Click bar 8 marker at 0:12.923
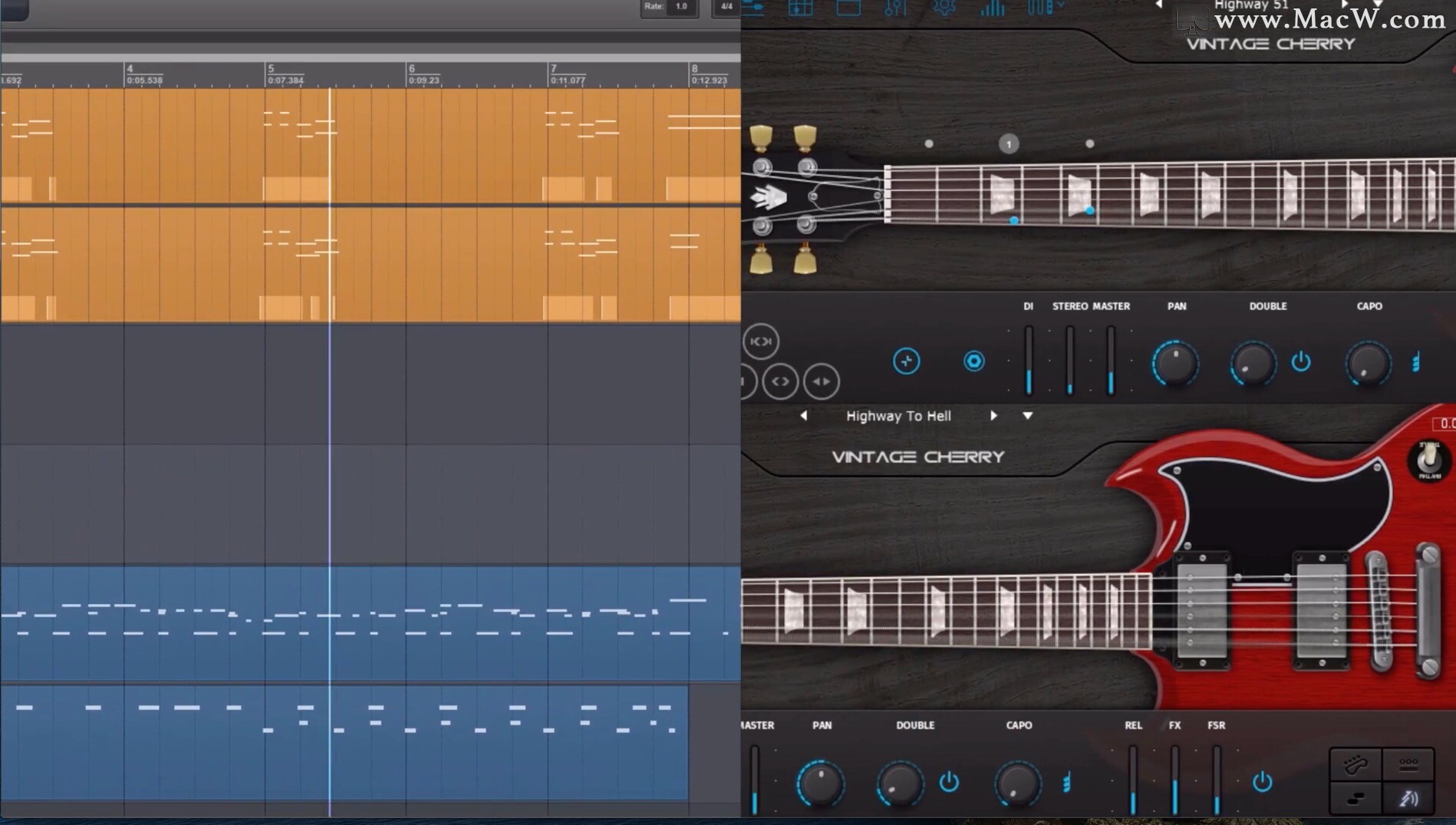 click(709, 74)
